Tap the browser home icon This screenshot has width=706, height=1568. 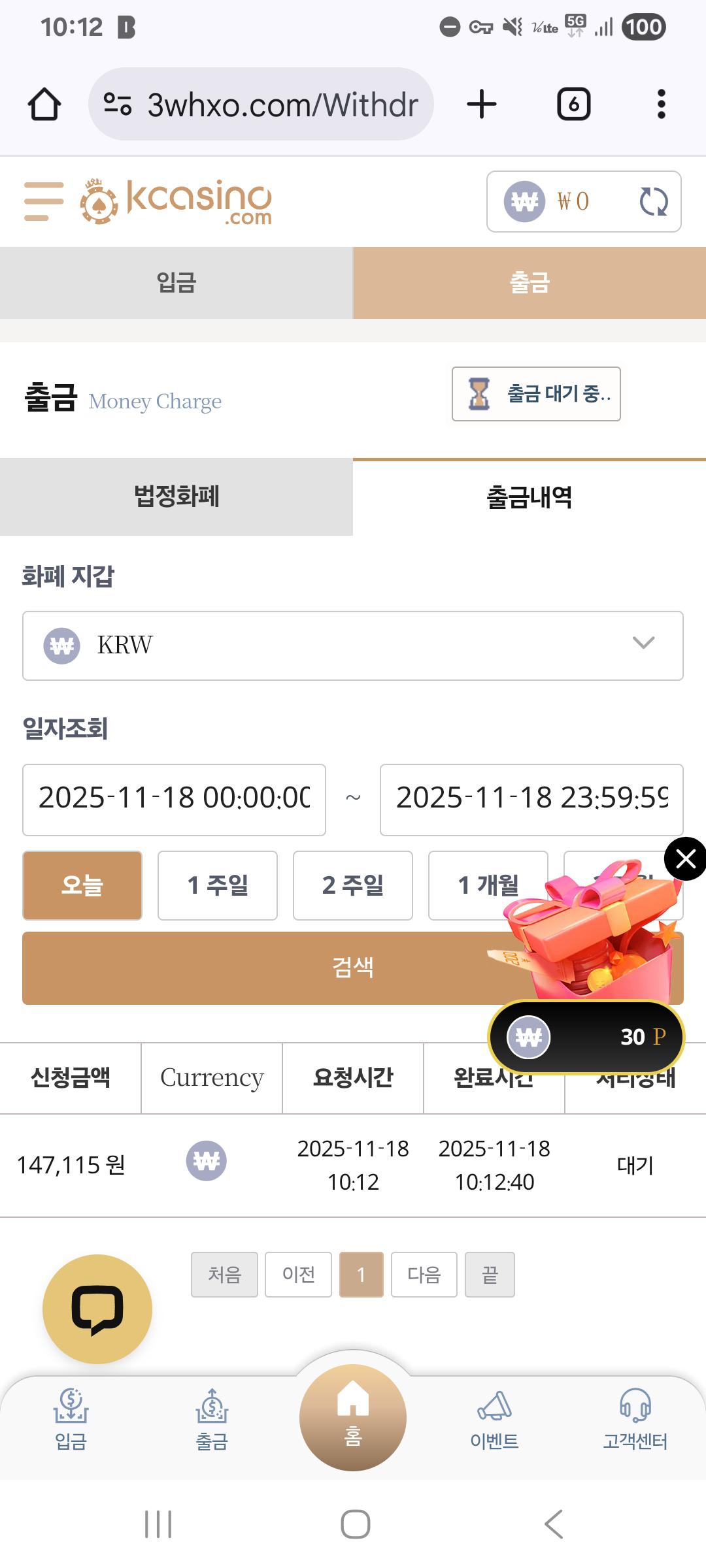(44, 105)
